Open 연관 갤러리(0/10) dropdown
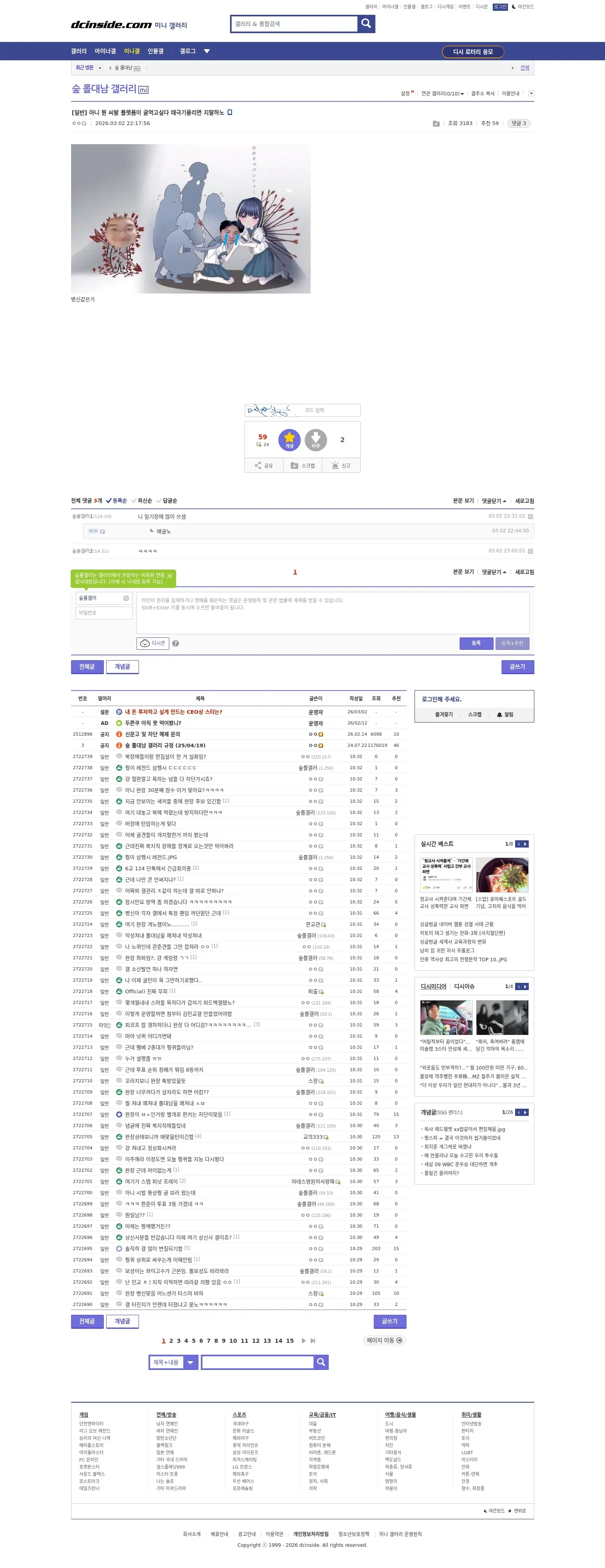605x1568 pixels. tap(442, 94)
